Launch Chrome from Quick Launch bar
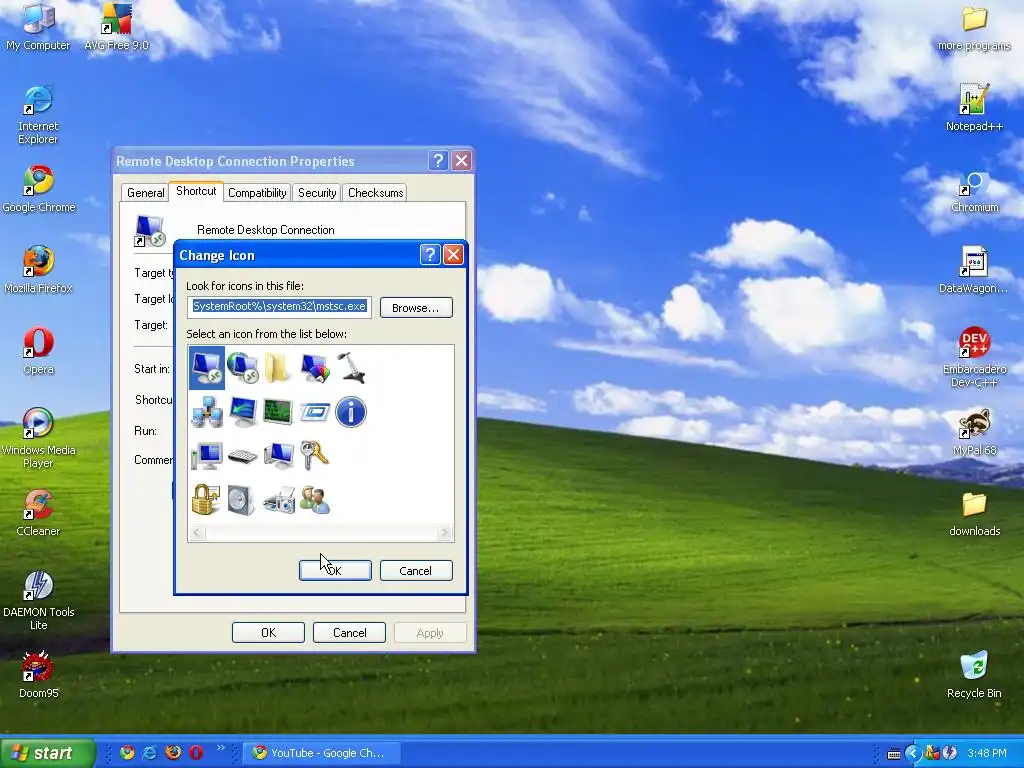This screenshot has width=1024, height=768. click(x=127, y=752)
